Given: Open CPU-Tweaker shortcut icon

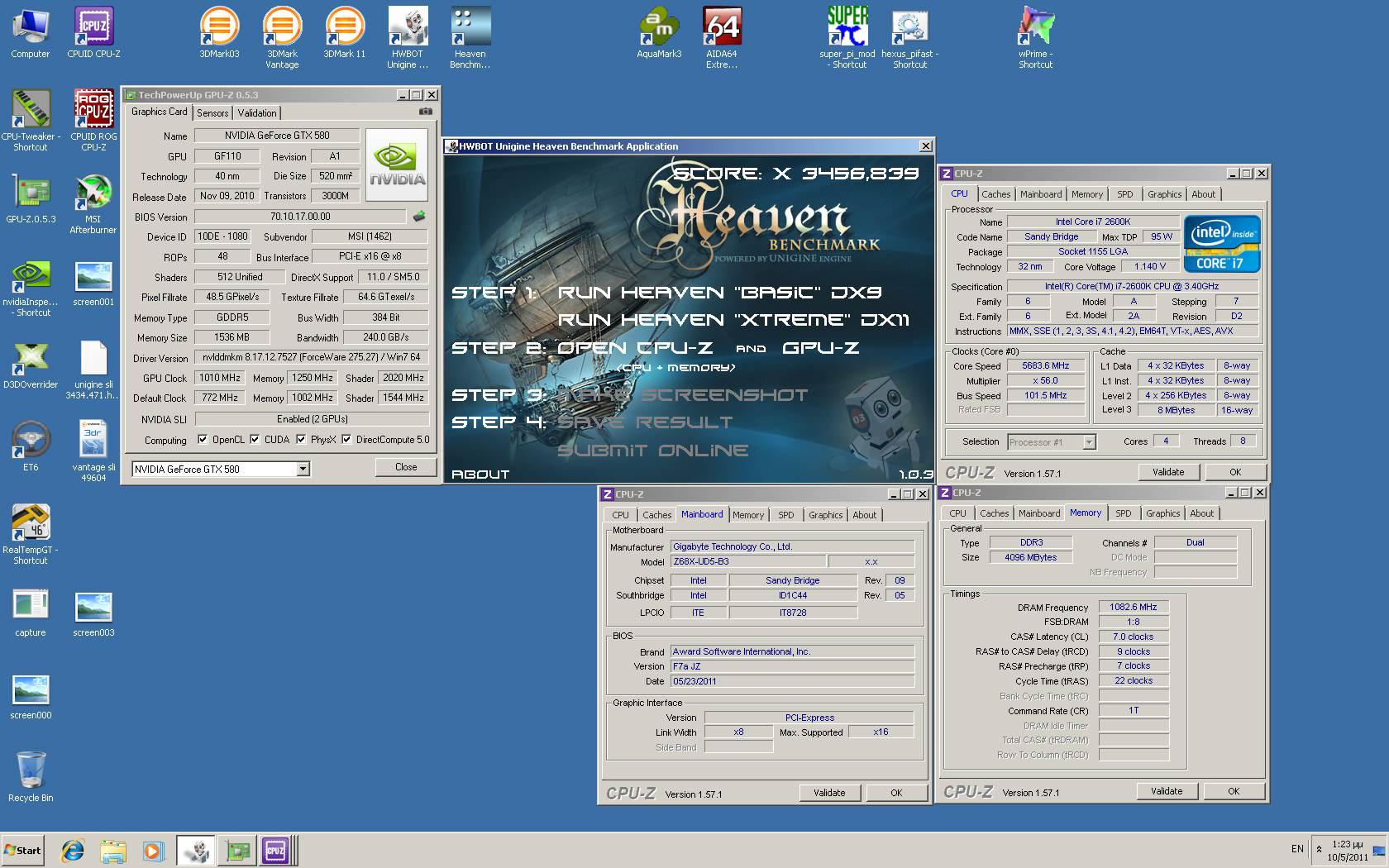Looking at the screenshot, I should click(x=31, y=121).
